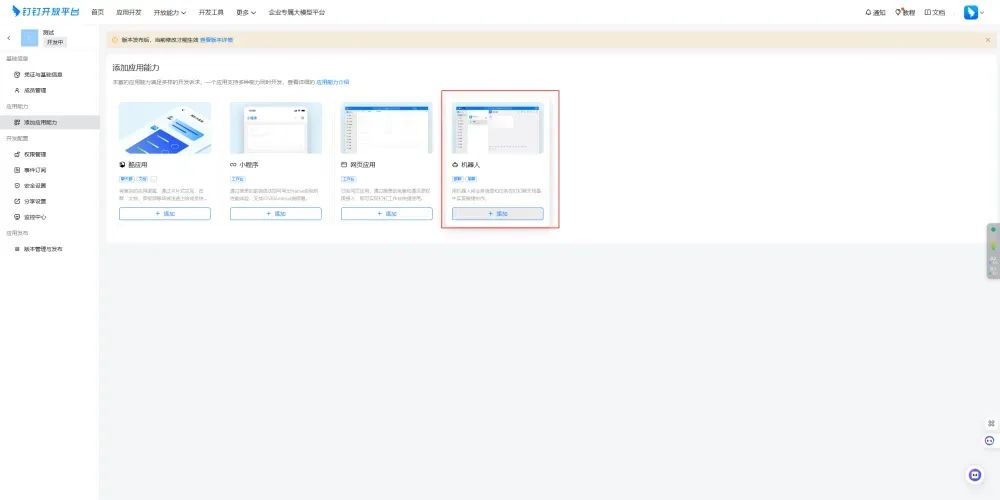
Task: Click the 查看版本详情 link in the banner
Action: [216, 40]
